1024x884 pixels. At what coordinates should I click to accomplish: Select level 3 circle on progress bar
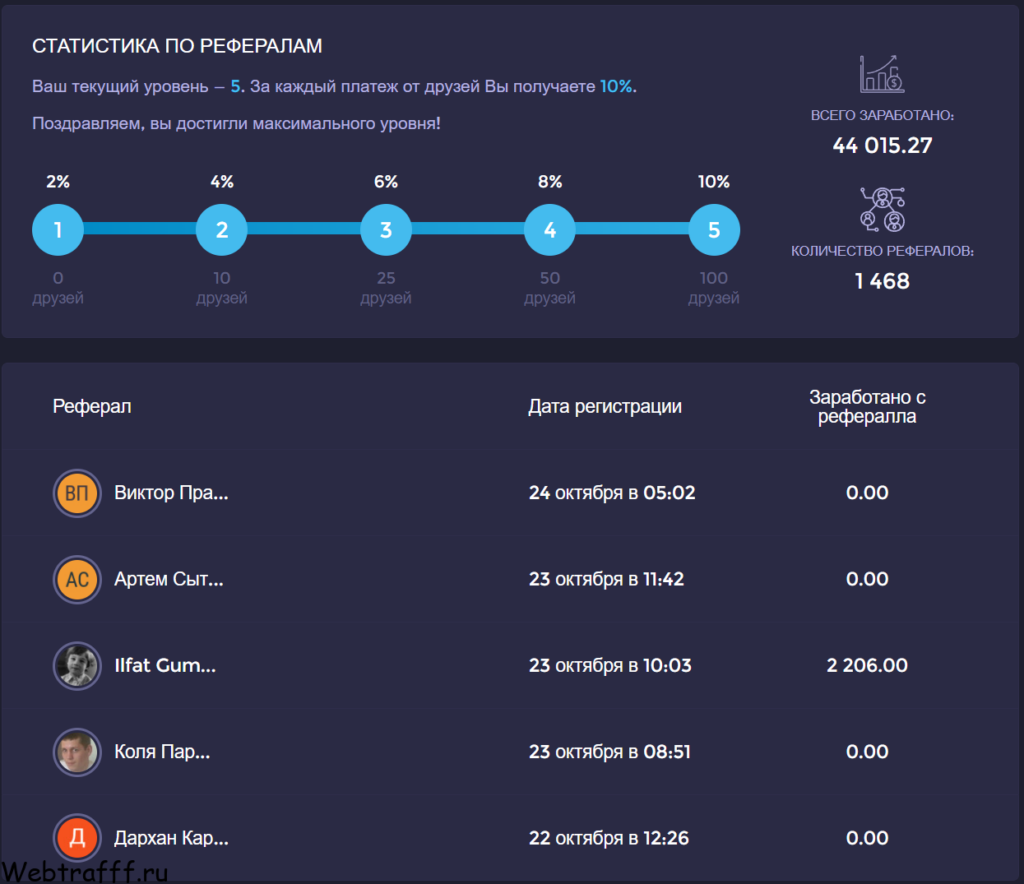coord(386,230)
